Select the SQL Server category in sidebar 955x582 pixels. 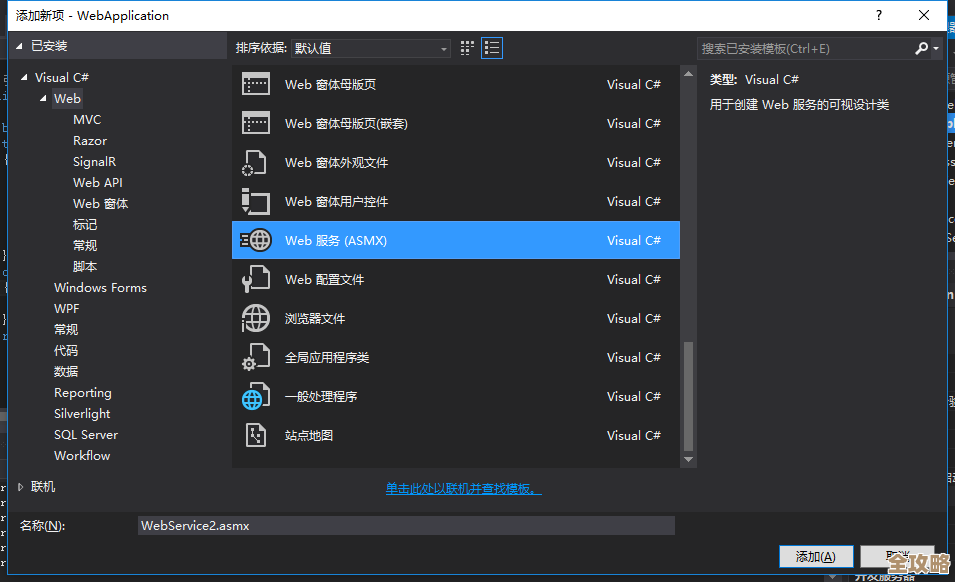tap(86, 434)
